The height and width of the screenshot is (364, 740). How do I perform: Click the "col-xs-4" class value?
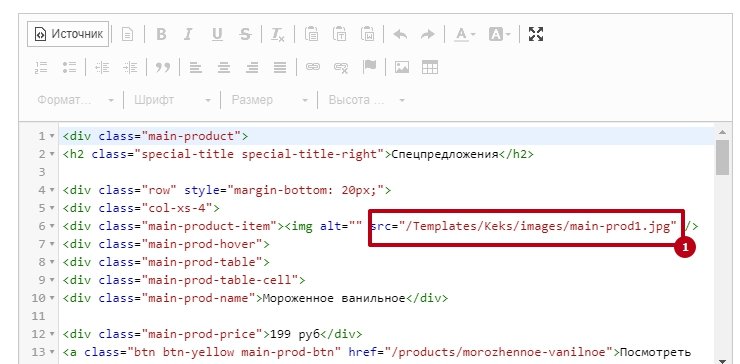[x=177, y=209]
